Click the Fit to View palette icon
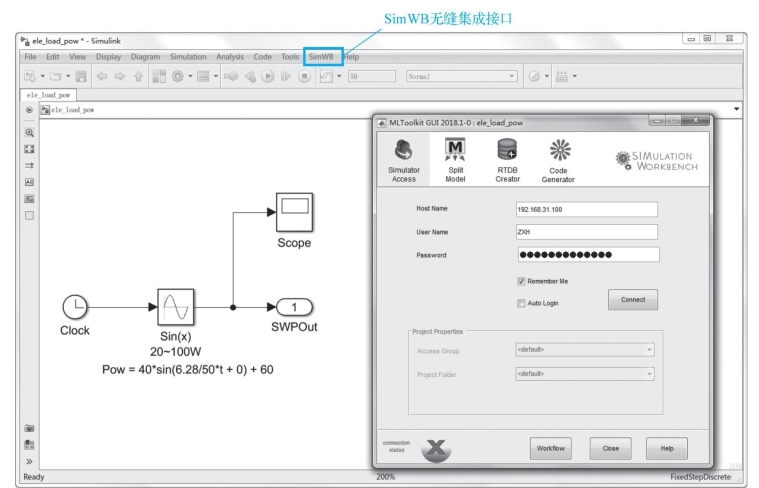This screenshot has height=488, width=759. pos(30,149)
